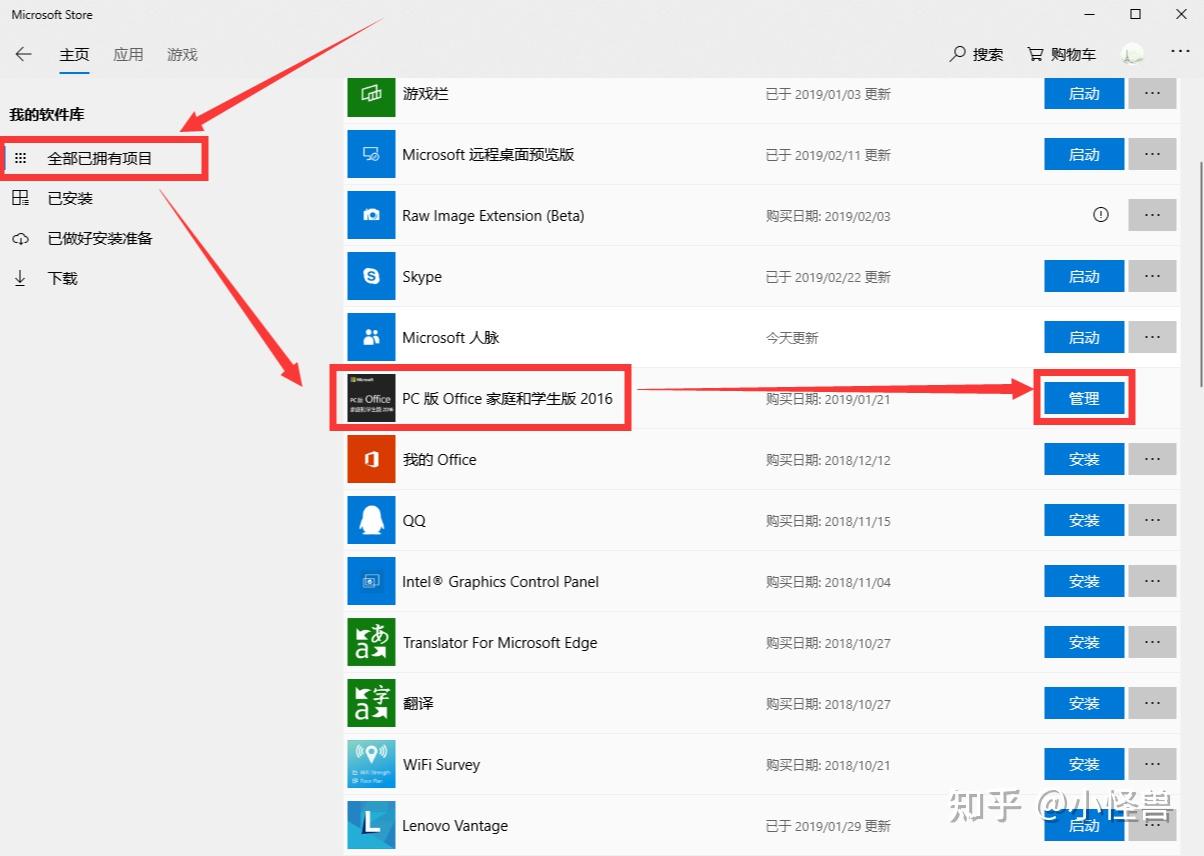Open more options for Skype
This screenshot has height=856, width=1204.
point(1152,277)
